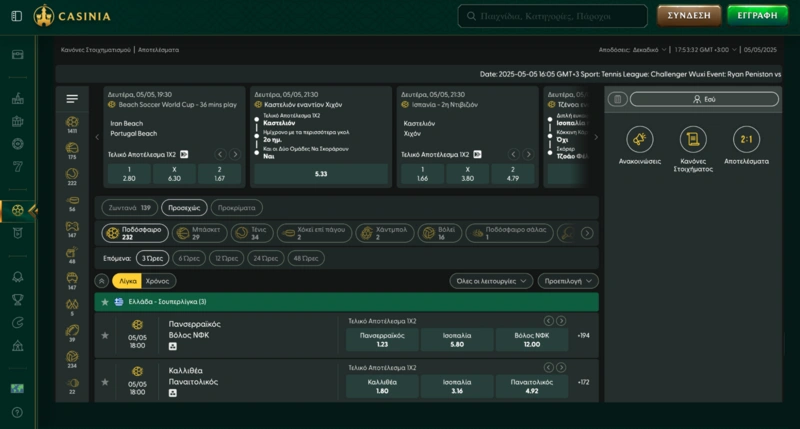The image size is (800, 429).
Task: Filter by Ποδόσφαιρο 232 chip
Action: click(x=135, y=233)
